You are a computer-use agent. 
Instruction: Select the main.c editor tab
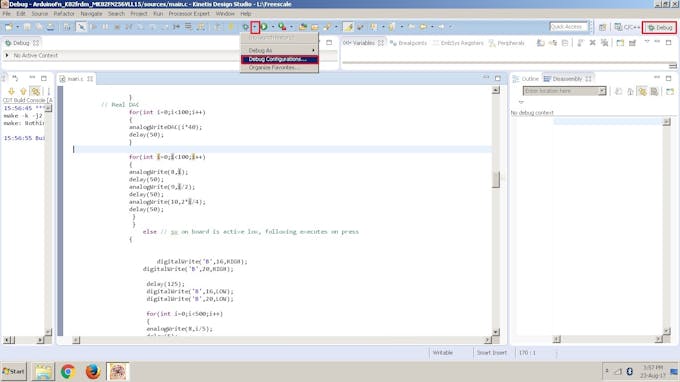pyautogui.click(x=76, y=79)
